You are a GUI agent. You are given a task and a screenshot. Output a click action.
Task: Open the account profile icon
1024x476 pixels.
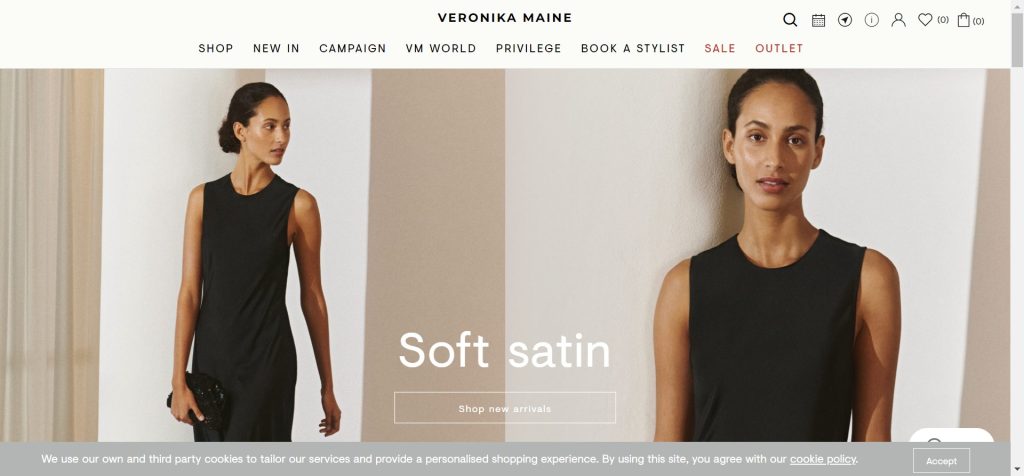pyautogui.click(x=899, y=20)
